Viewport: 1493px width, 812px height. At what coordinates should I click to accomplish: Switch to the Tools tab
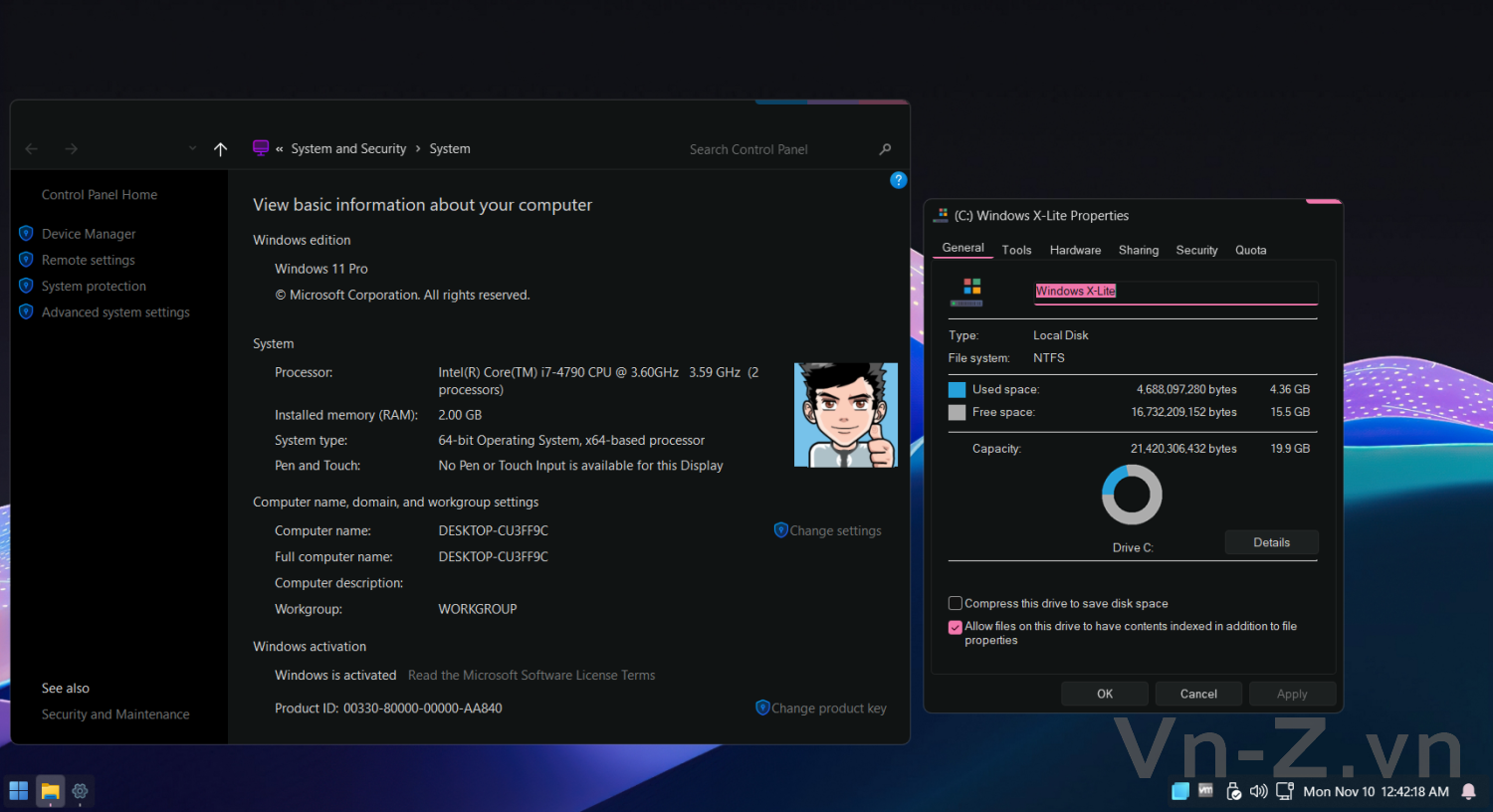(1016, 250)
